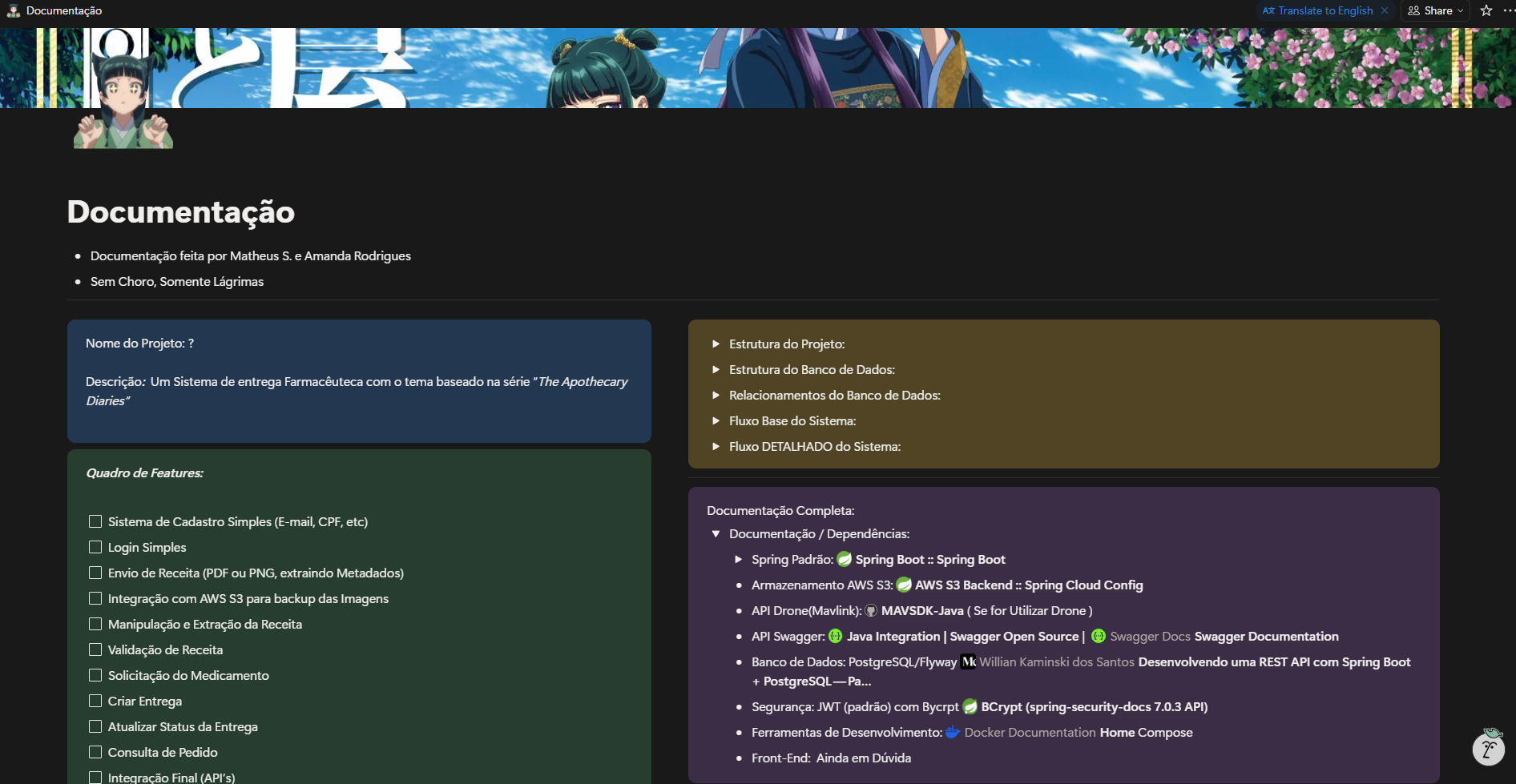Viewport: 1516px width, 784px height.
Task: Check the Validação de Receita checkbox
Action: 95,649
